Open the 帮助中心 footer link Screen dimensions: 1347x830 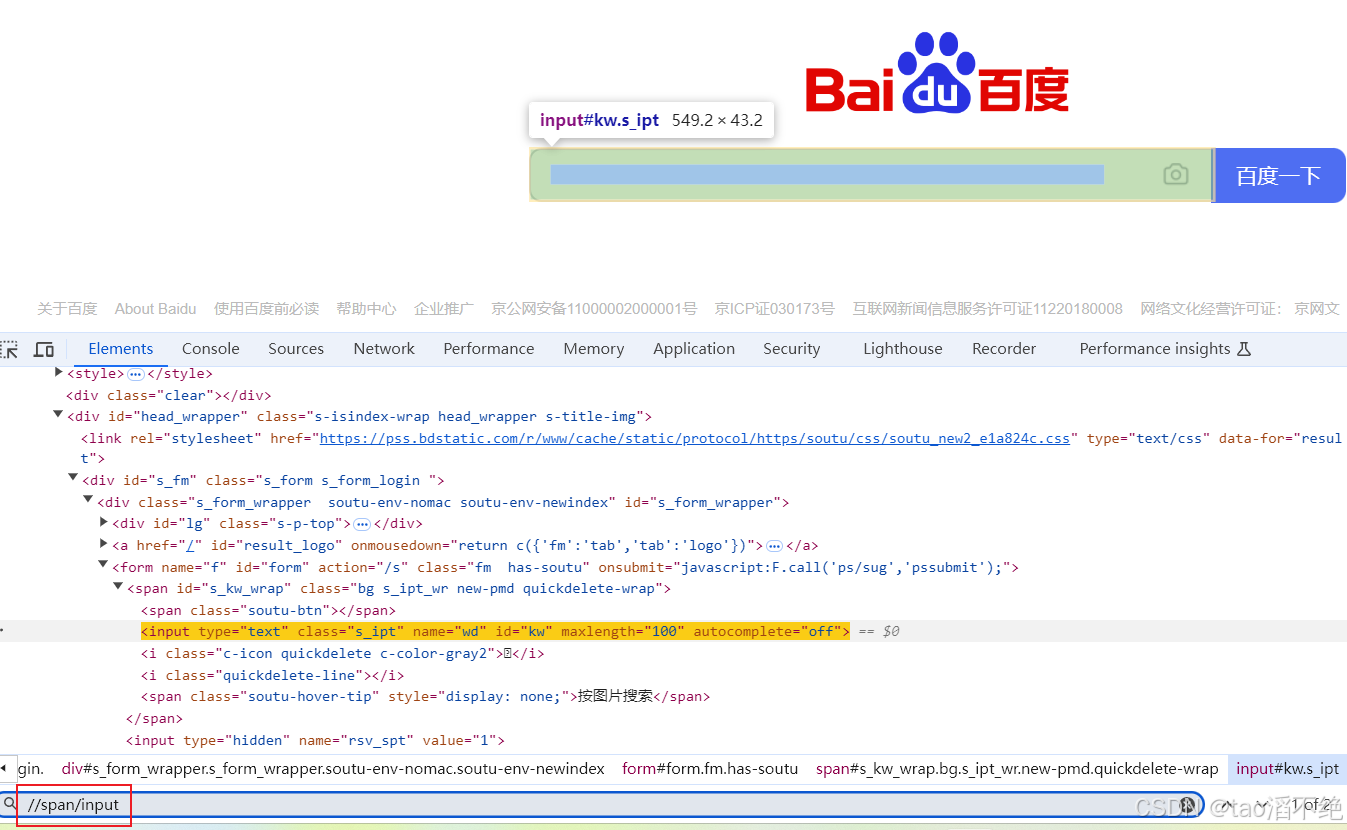366,309
